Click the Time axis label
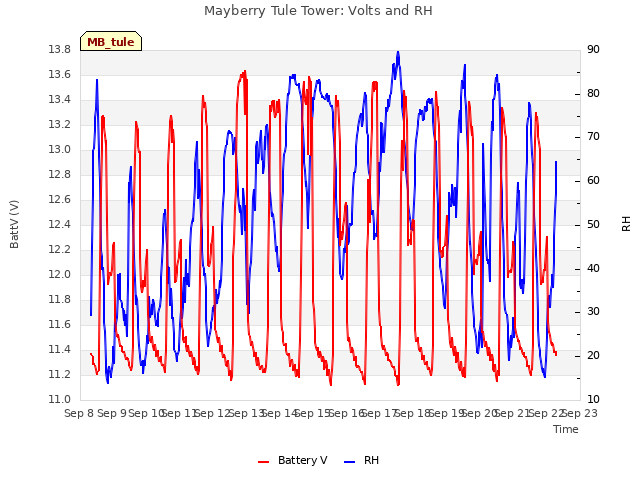This screenshot has height=480, width=640. [x=566, y=429]
